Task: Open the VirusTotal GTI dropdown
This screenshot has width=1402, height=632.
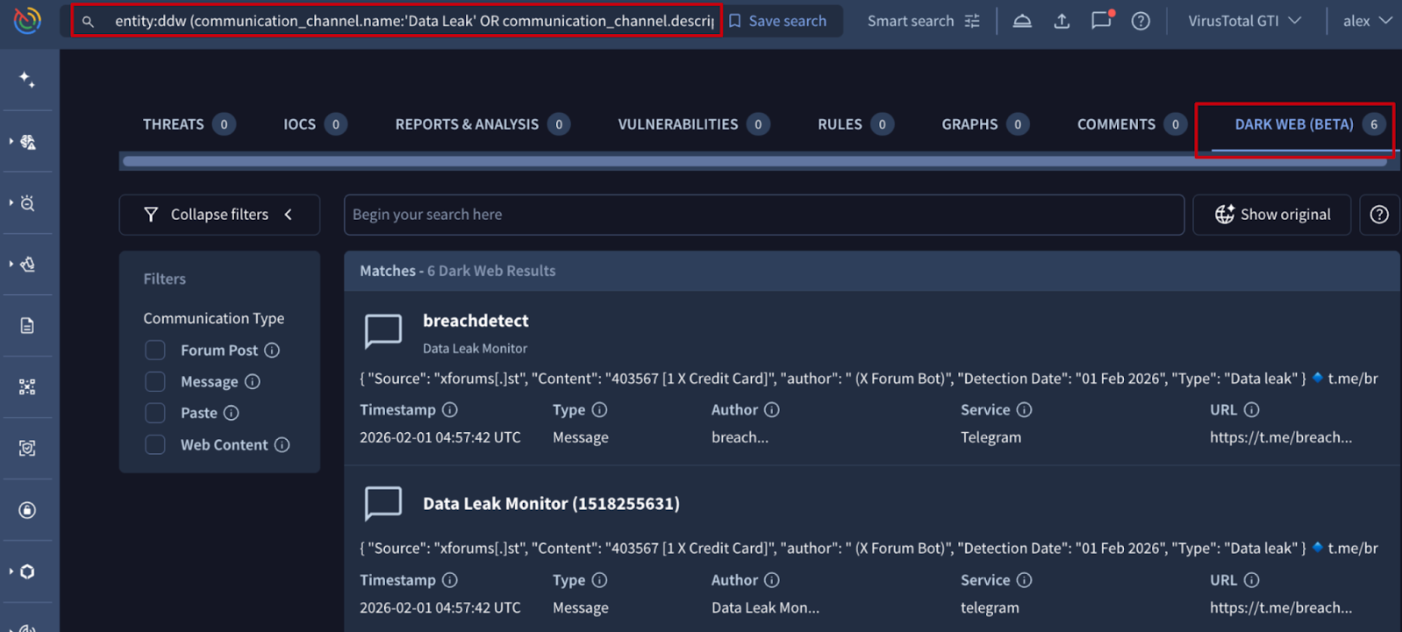Action: (1244, 21)
